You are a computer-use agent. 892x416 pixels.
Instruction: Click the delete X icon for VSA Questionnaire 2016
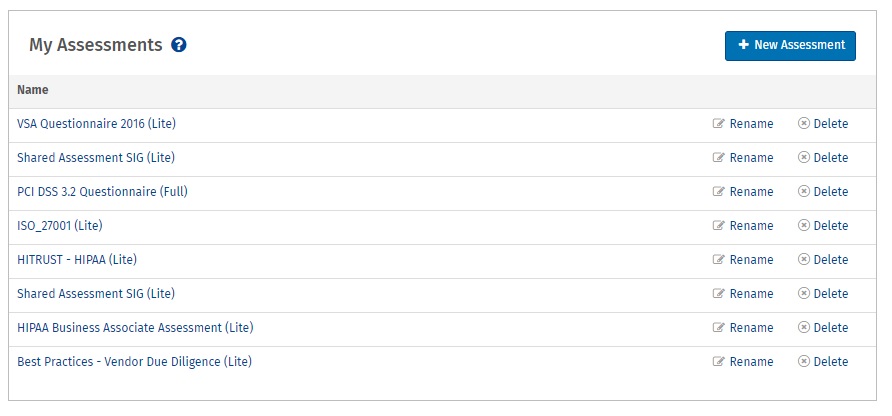(x=803, y=123)
